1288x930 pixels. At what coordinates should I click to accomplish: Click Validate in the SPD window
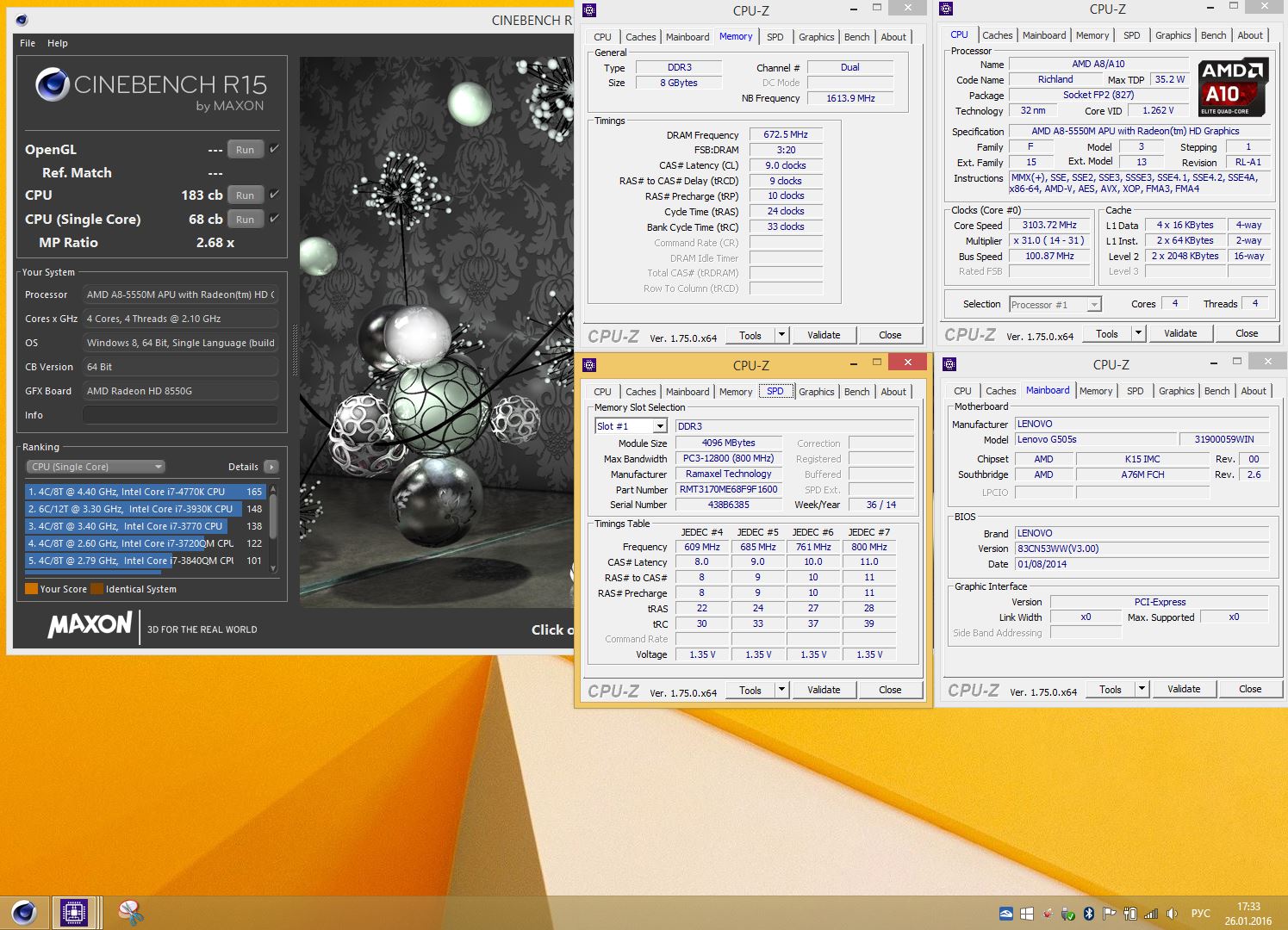point(824,690)
